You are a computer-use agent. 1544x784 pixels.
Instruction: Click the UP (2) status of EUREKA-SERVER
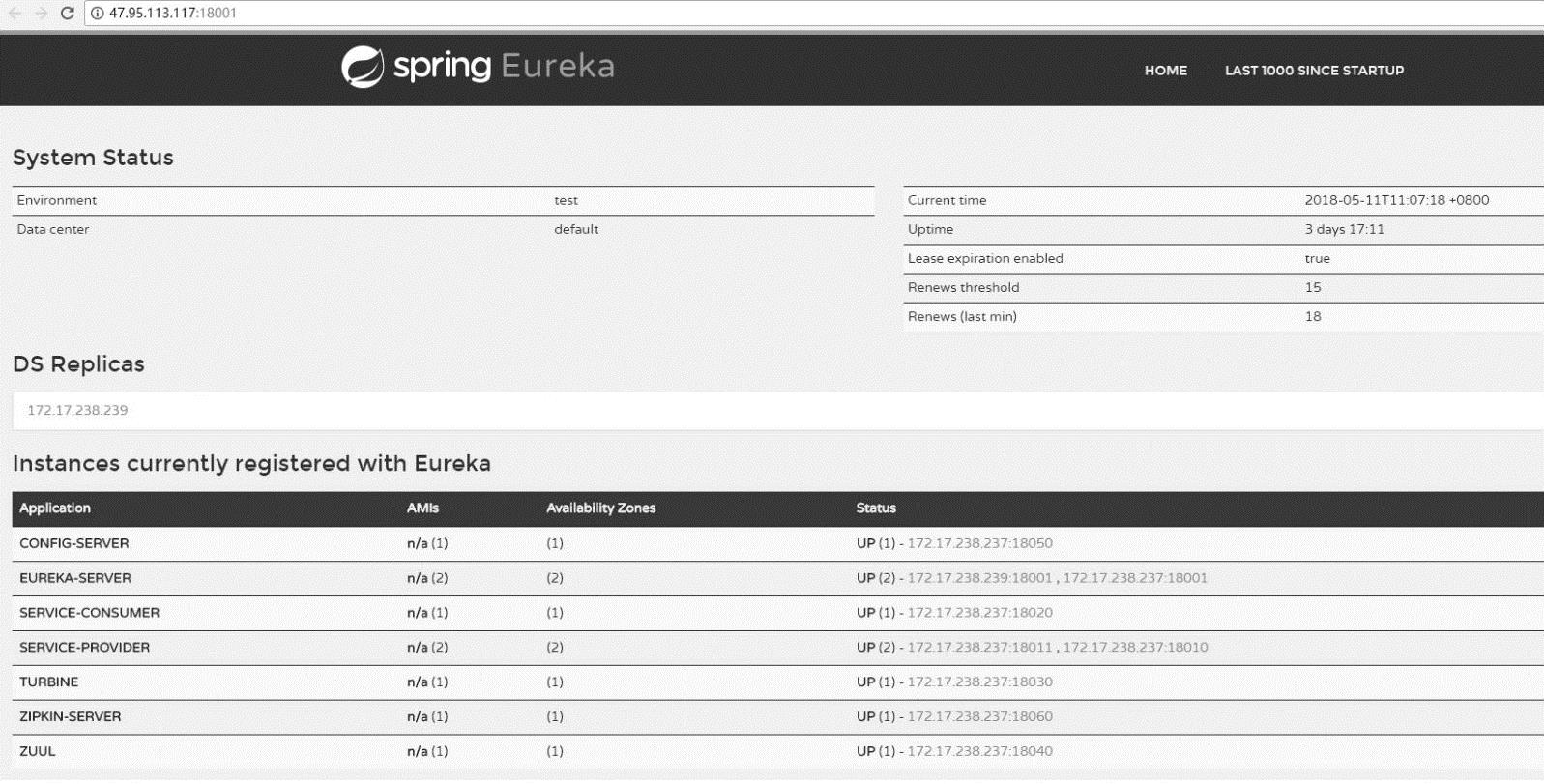coord(876,578)
